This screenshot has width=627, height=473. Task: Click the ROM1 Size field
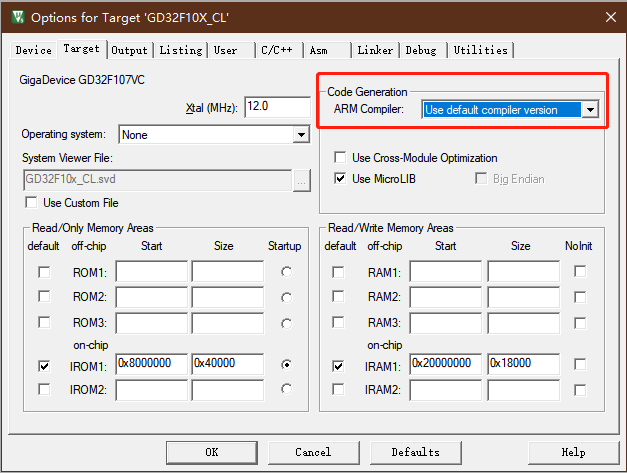[x=228, y=271]
